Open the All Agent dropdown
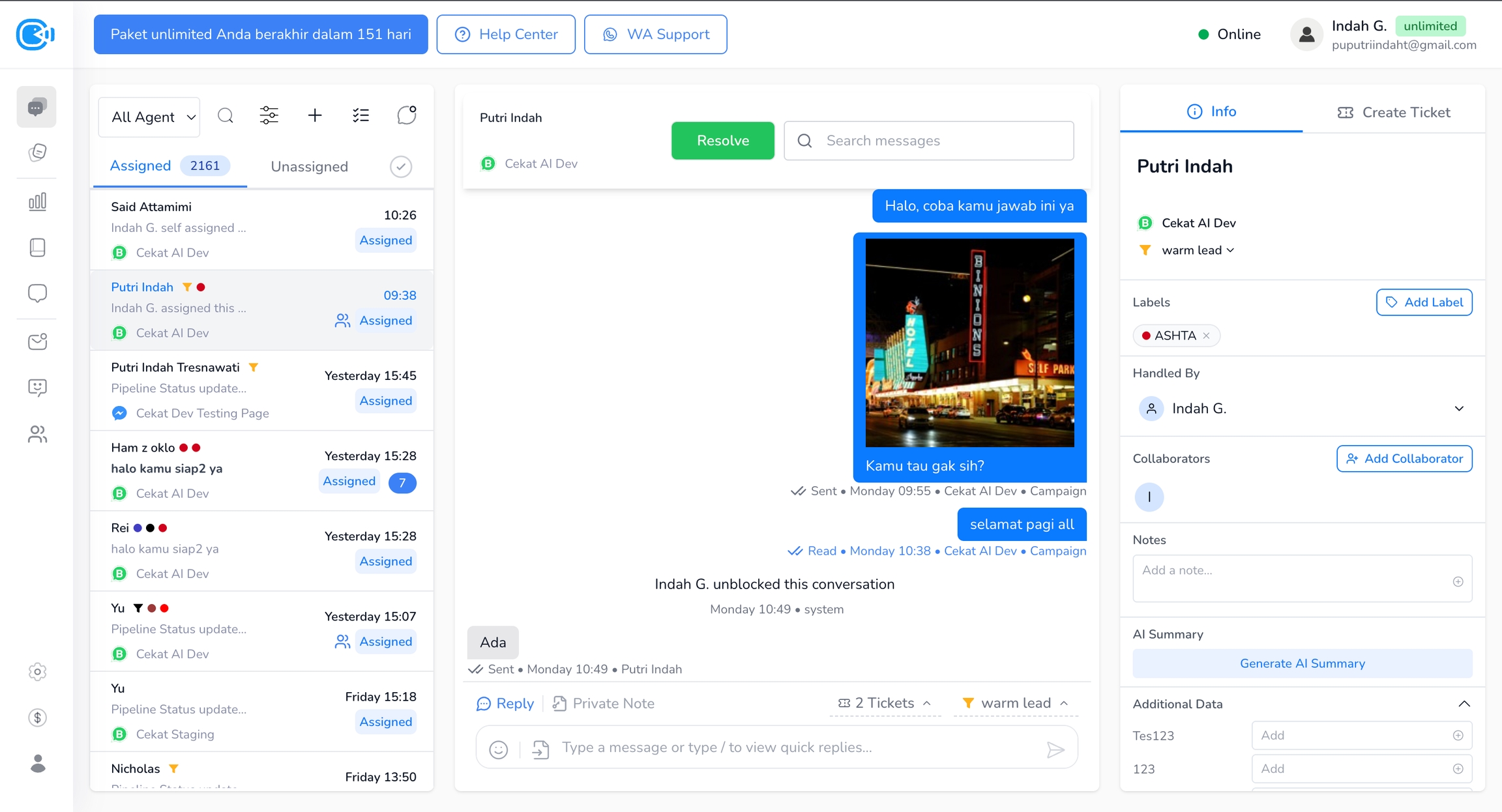1502x812 pixels. 149,117
